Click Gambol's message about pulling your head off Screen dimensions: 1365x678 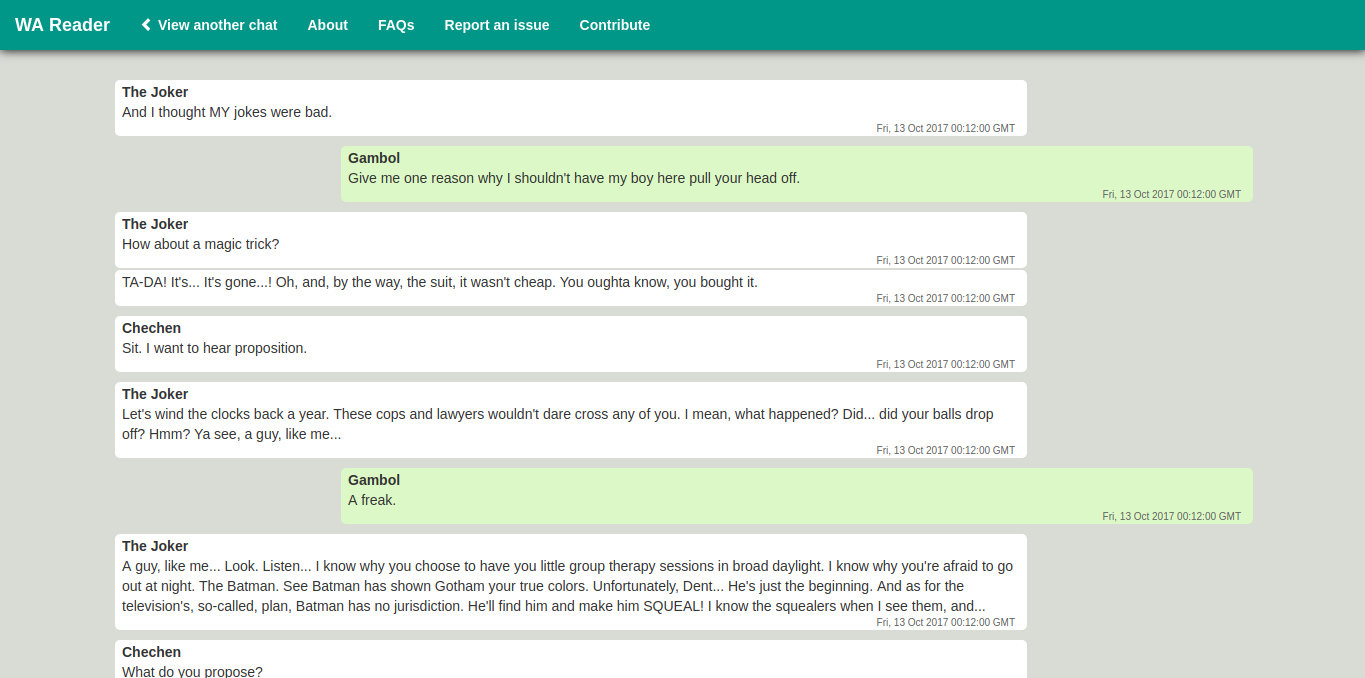pyautogui.click(x=797, y=174)
